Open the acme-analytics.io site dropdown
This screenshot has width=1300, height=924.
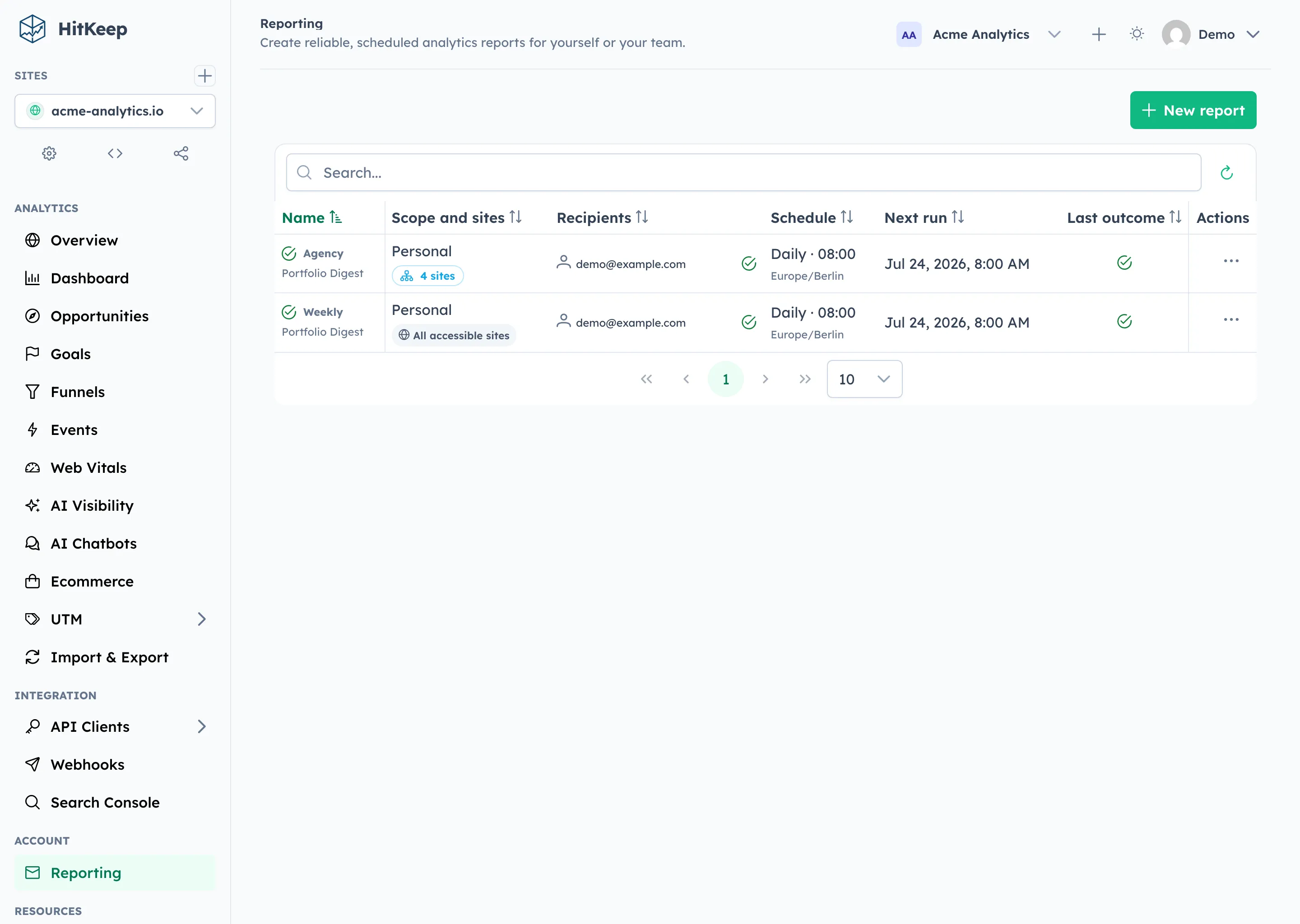pyautogui.click(x=115, y=111)
